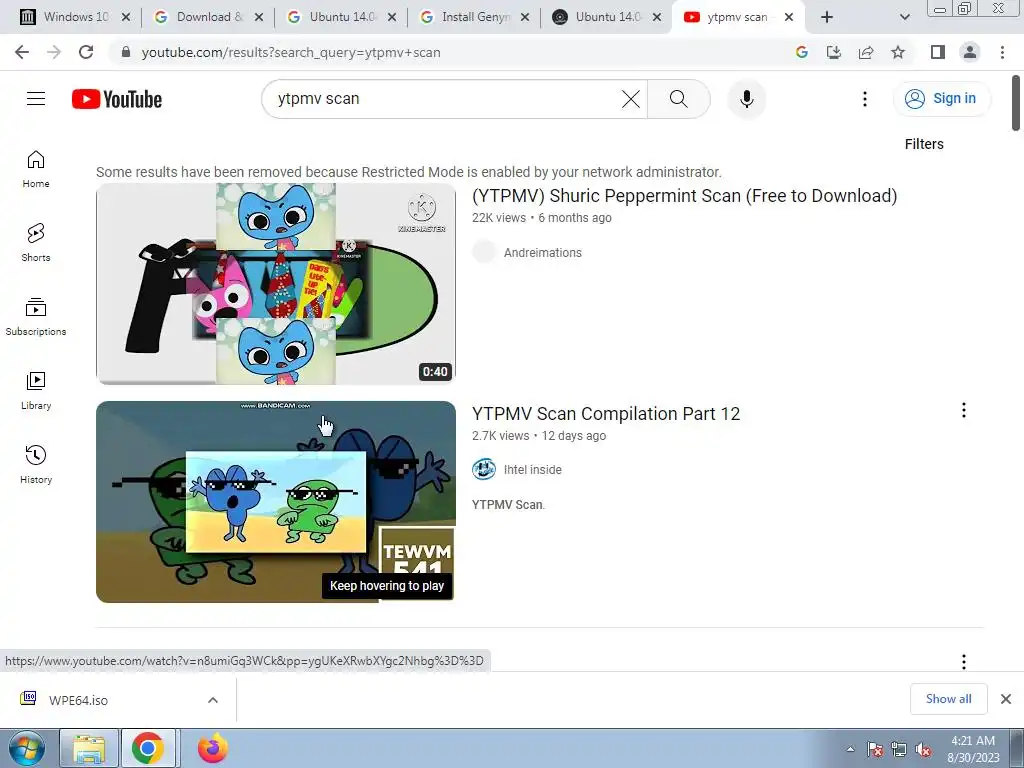Open History in the sidebar
The image size is (1024, 768).
click(x=36, y=464)
